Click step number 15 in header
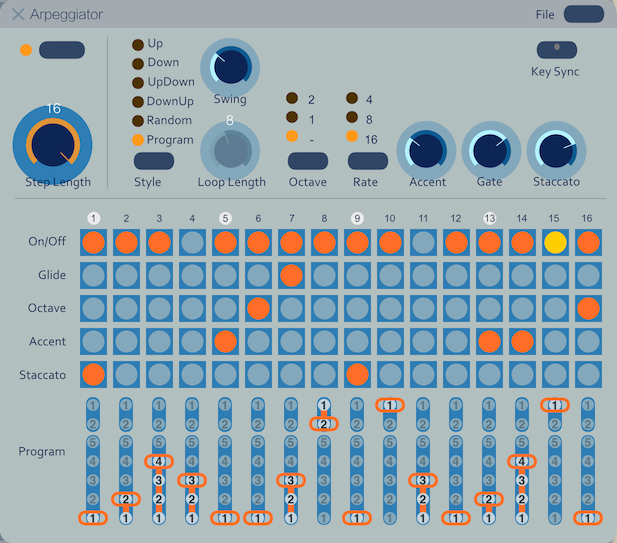This screenshot has width=617, height=543. coord(555,218)
